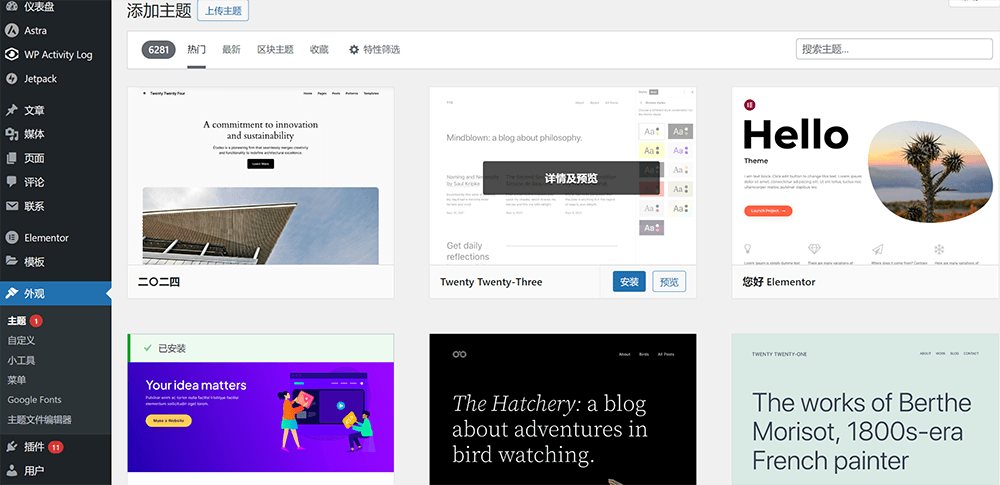Image resolution: width=1000 pixels, height=485 pixels.
Task: Click the installed Astra theme thumbnail
Action: pyautogui.click(x=261, y=418)
